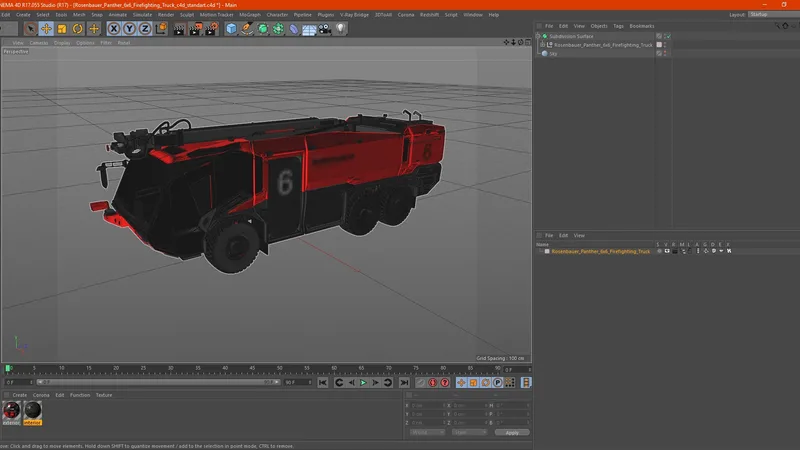Image resolution: width=800 pixels, height=450 pixels.
Task: Toggle the Rosenbauer layer View visibility
Action: (667, 251)
